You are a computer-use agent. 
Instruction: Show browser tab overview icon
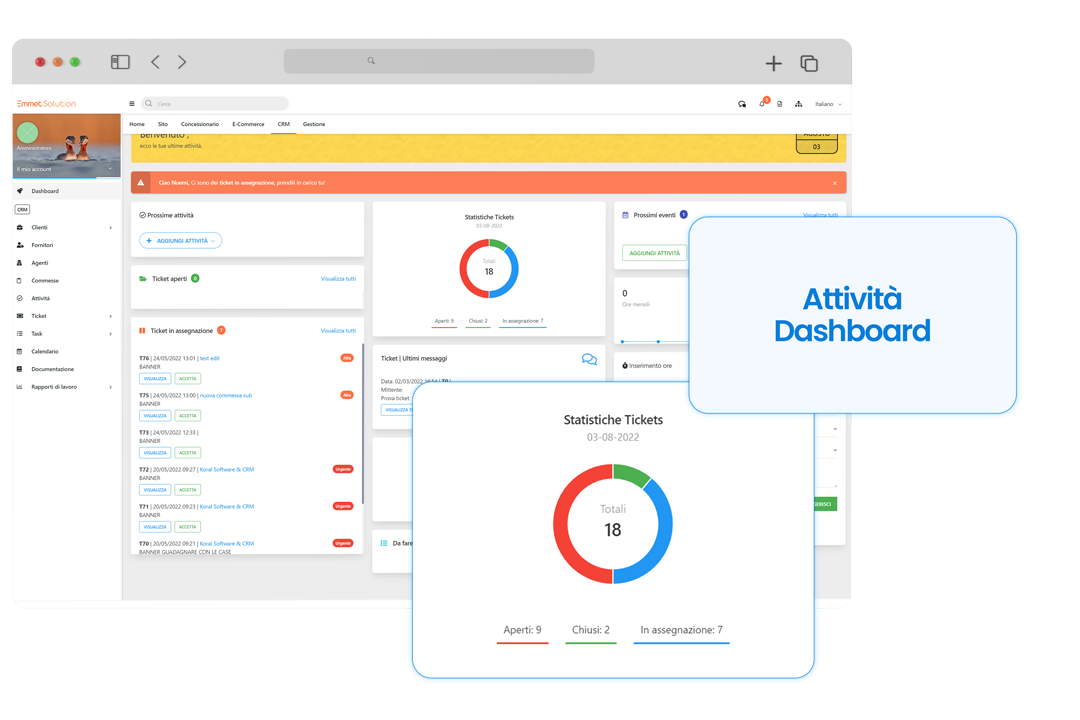pyautogui.click(x=809, y=63)
